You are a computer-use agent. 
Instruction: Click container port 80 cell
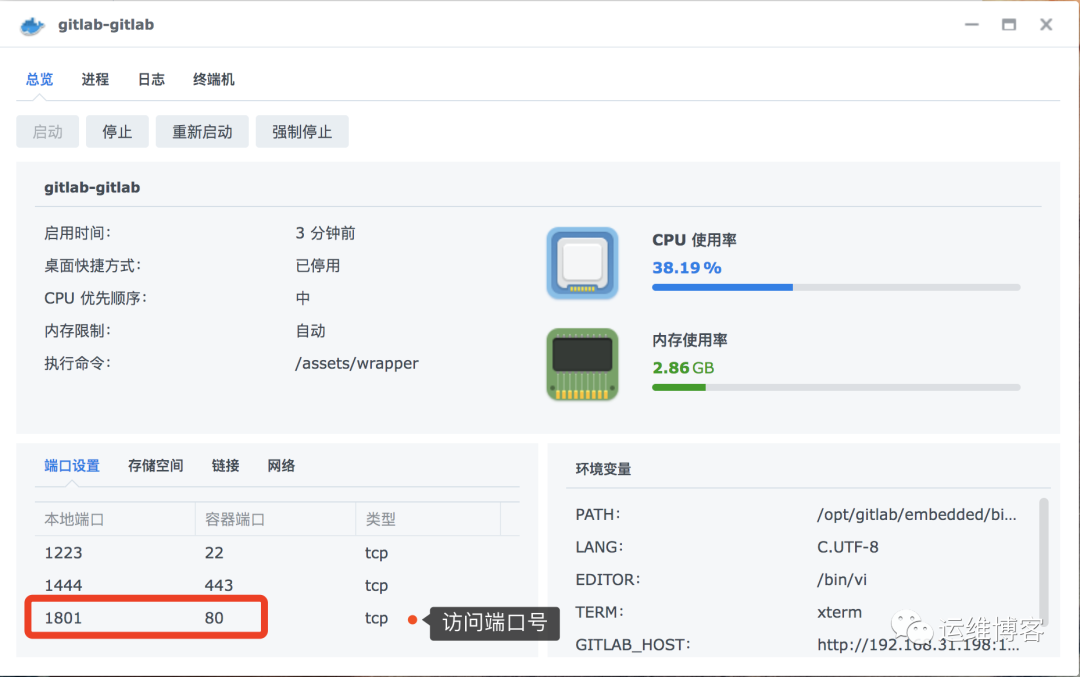214,618
